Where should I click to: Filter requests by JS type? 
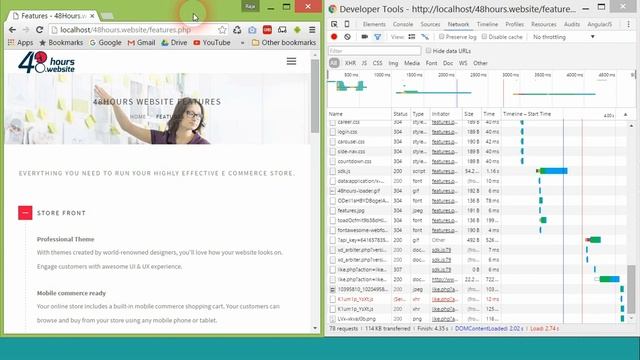pyautogui.click(x=364, y=63)
